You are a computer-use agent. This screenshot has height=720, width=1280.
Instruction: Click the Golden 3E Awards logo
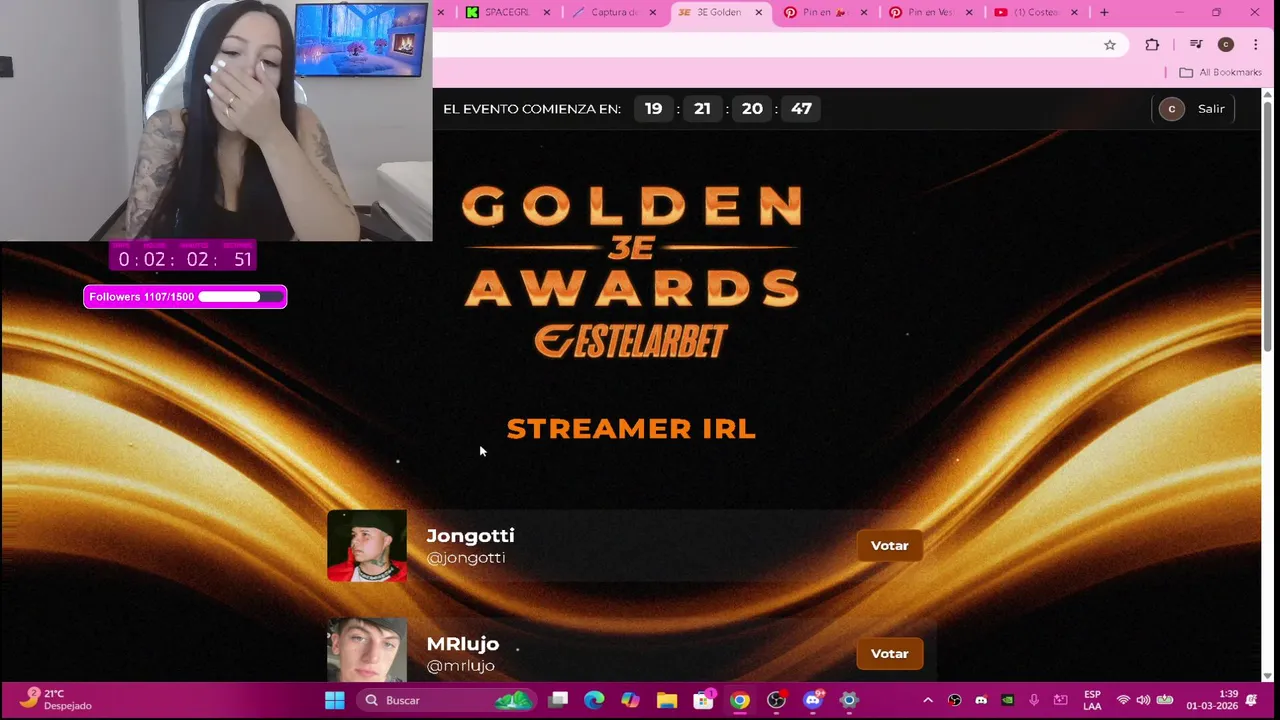click(x=632, y=247)
